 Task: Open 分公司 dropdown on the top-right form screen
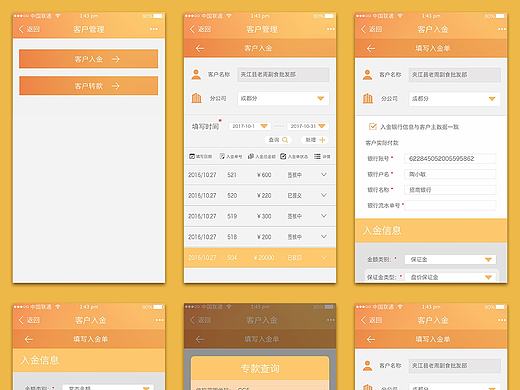click(455, 98)
